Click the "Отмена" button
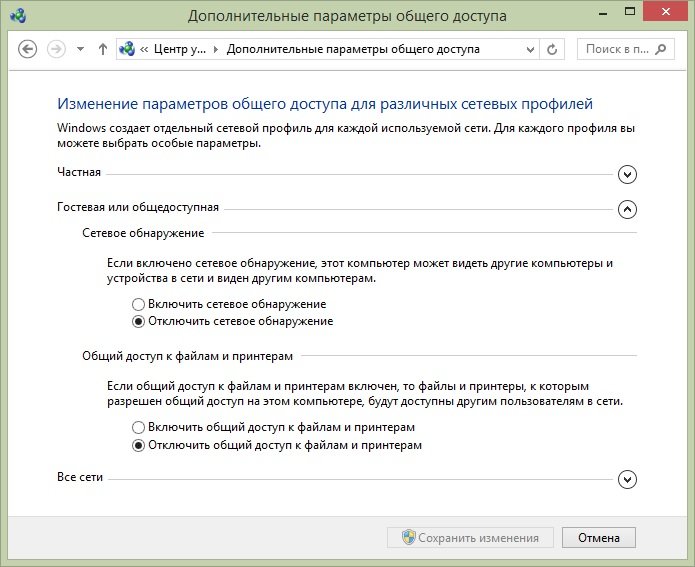 [599, 538]
